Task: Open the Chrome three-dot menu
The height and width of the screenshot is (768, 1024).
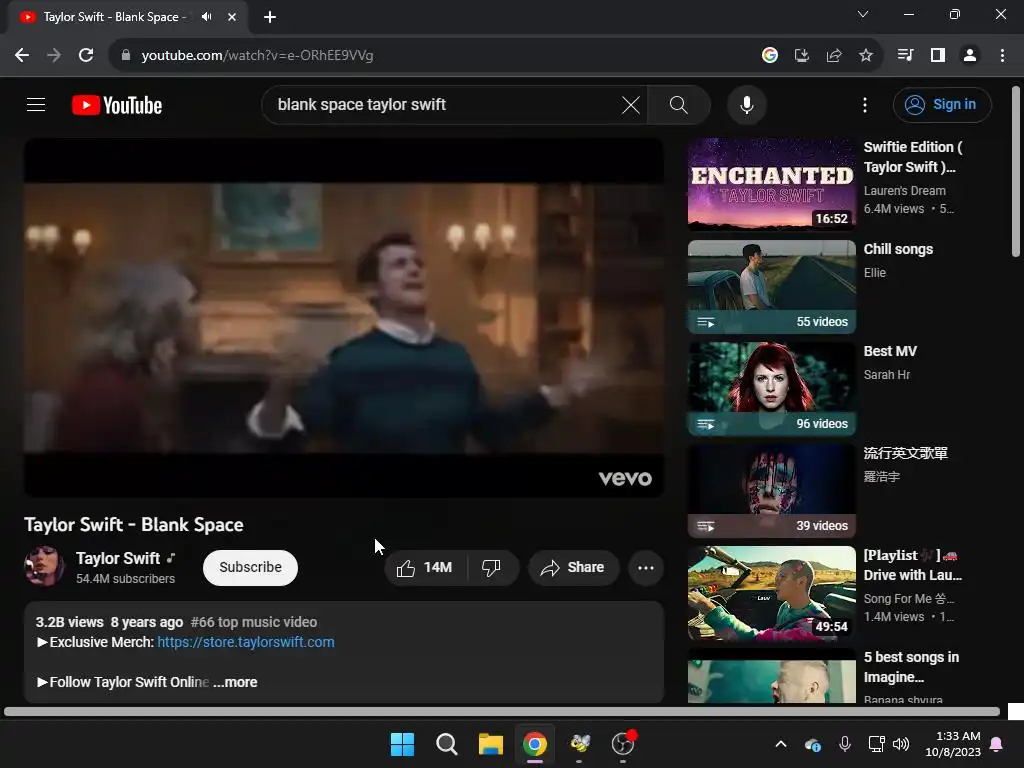Action: 1002,56
